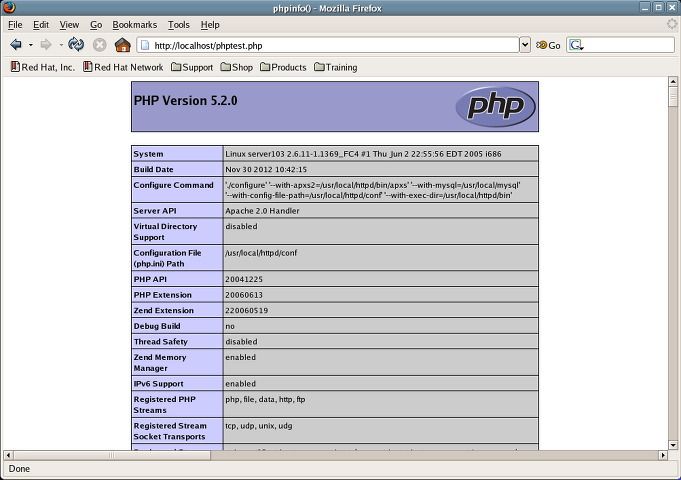The height and width of the screenshot is (480, 681).
Task: Click the PHP Version 5.2.0 heading
Action: (x=185, y=101)
